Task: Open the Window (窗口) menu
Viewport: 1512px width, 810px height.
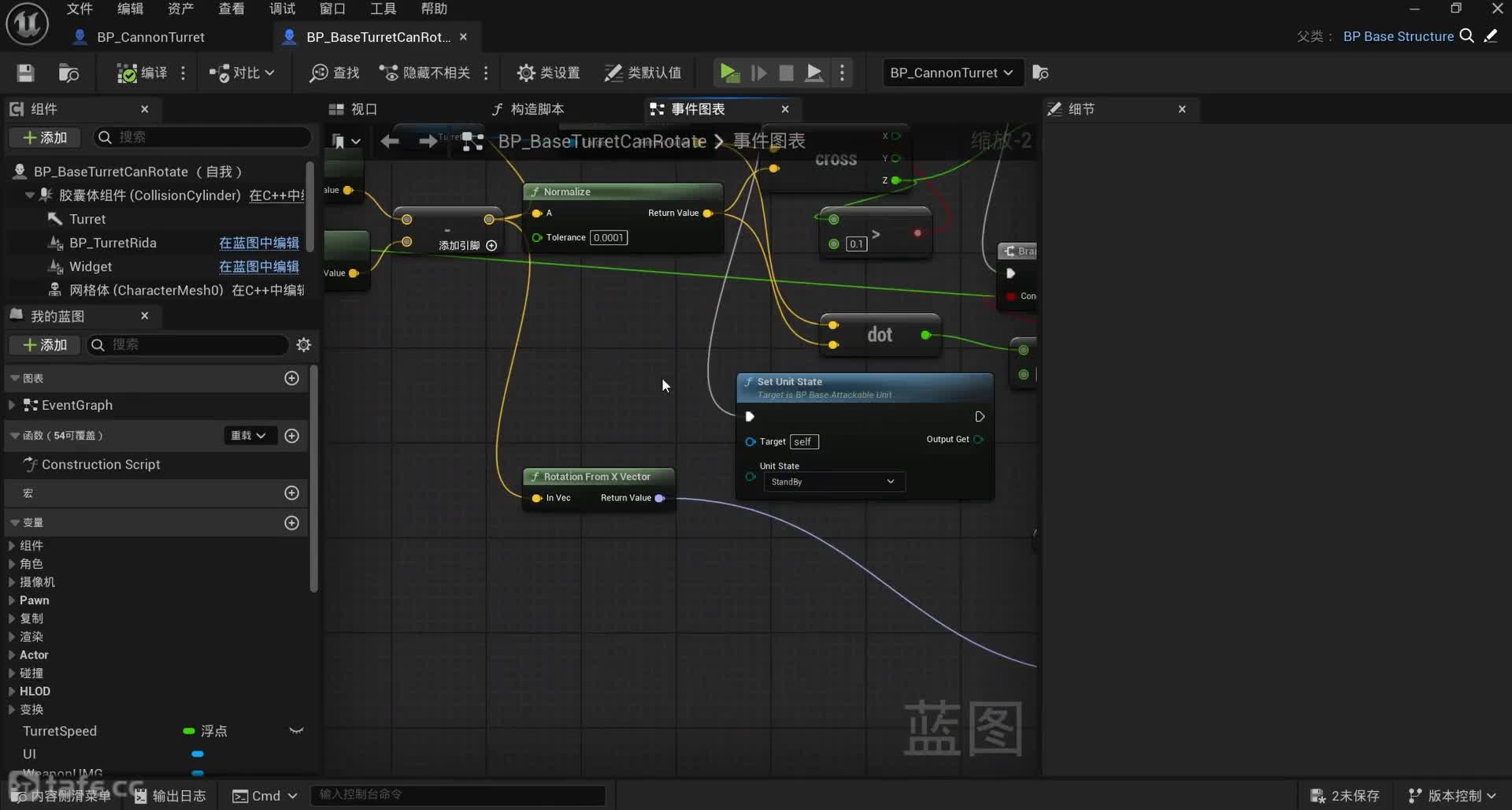Action: 332,9
